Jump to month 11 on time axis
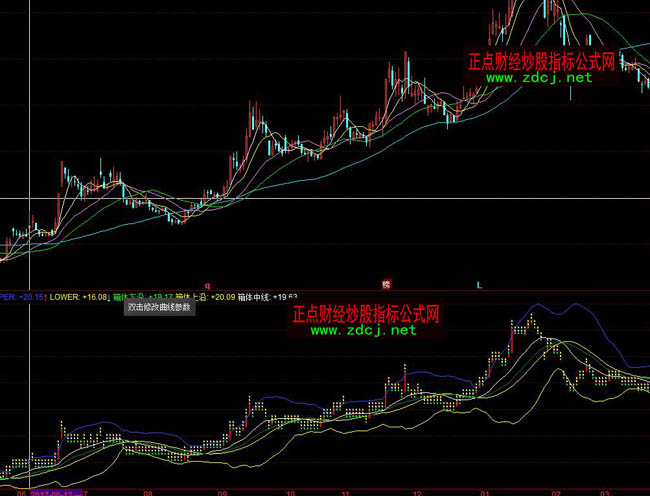This screenshot has height=496, width=650. coord(345,492)
